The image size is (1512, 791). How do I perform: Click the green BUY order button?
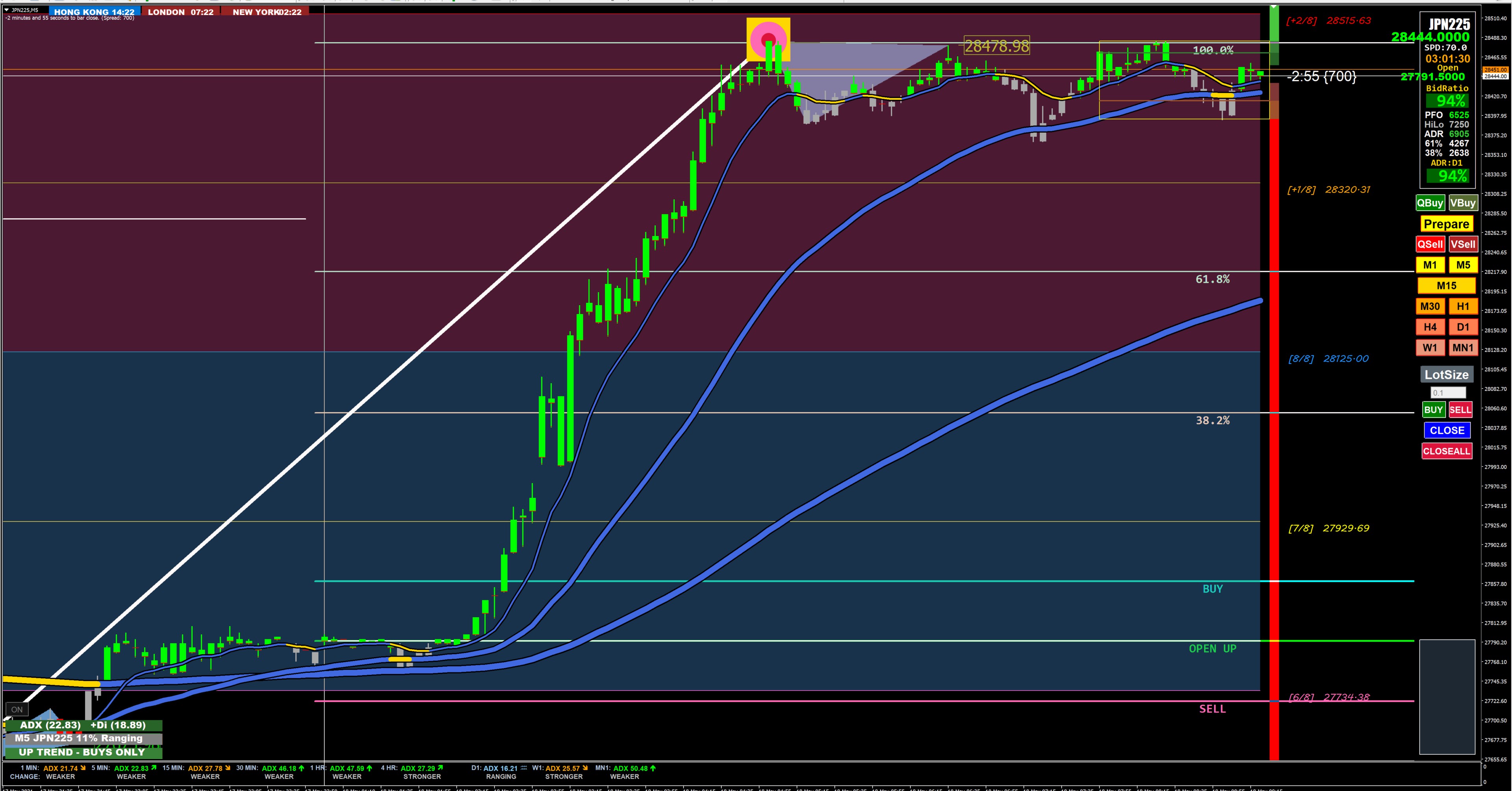[x=1433, y=410]
